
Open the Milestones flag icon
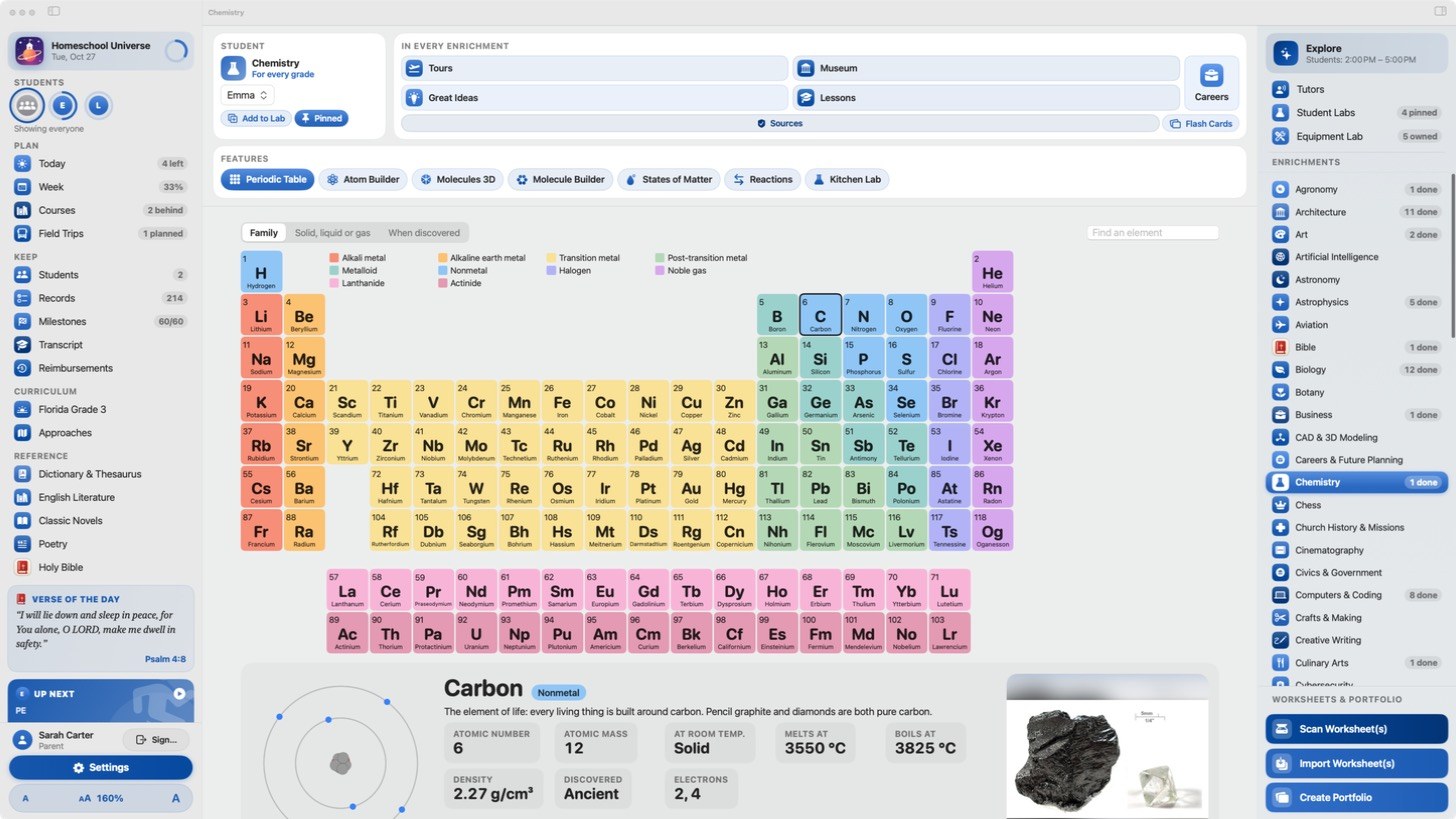click(x=22, y=321)
